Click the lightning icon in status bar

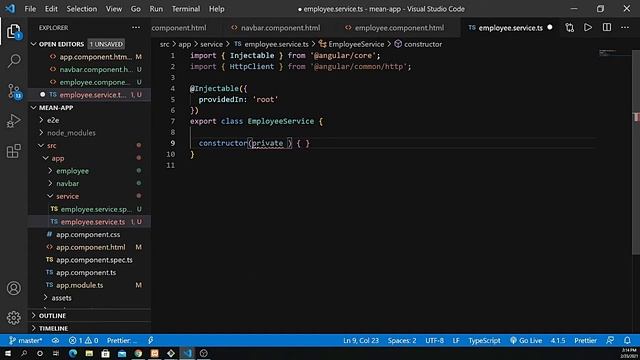(151, 340)
